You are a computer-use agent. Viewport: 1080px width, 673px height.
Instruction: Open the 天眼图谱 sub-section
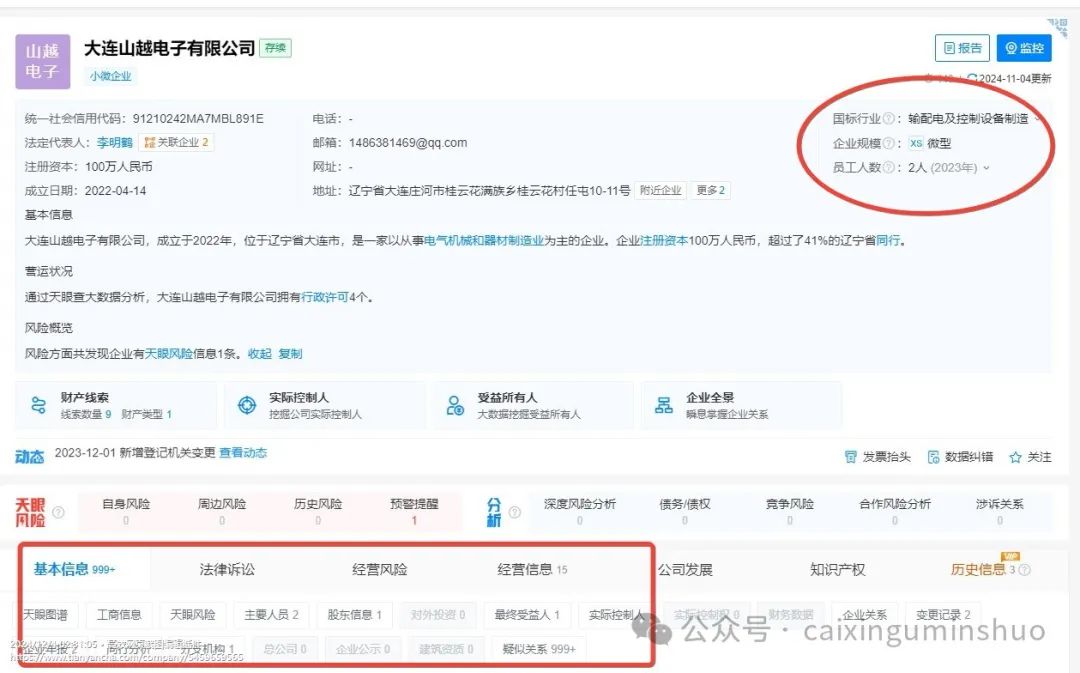point(46,614)
